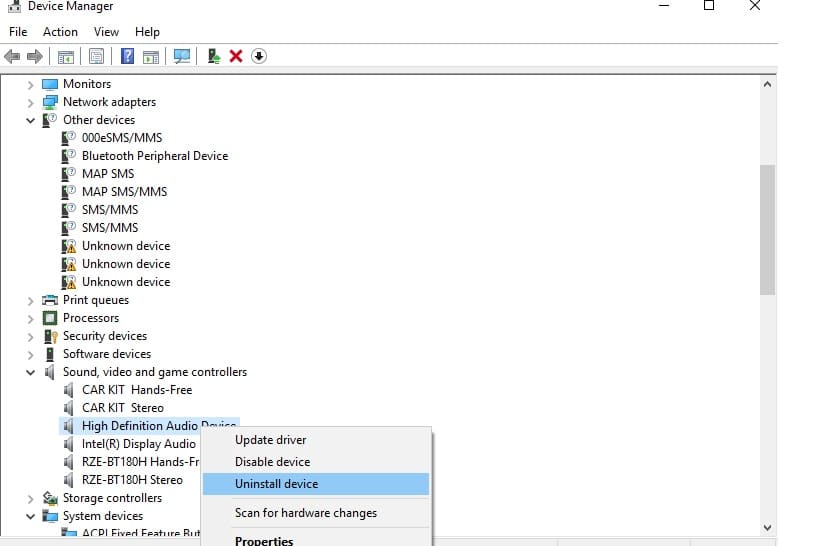Click the Forward arrow in the toolbar
The image size is (819, 546).
coord(35,56)
